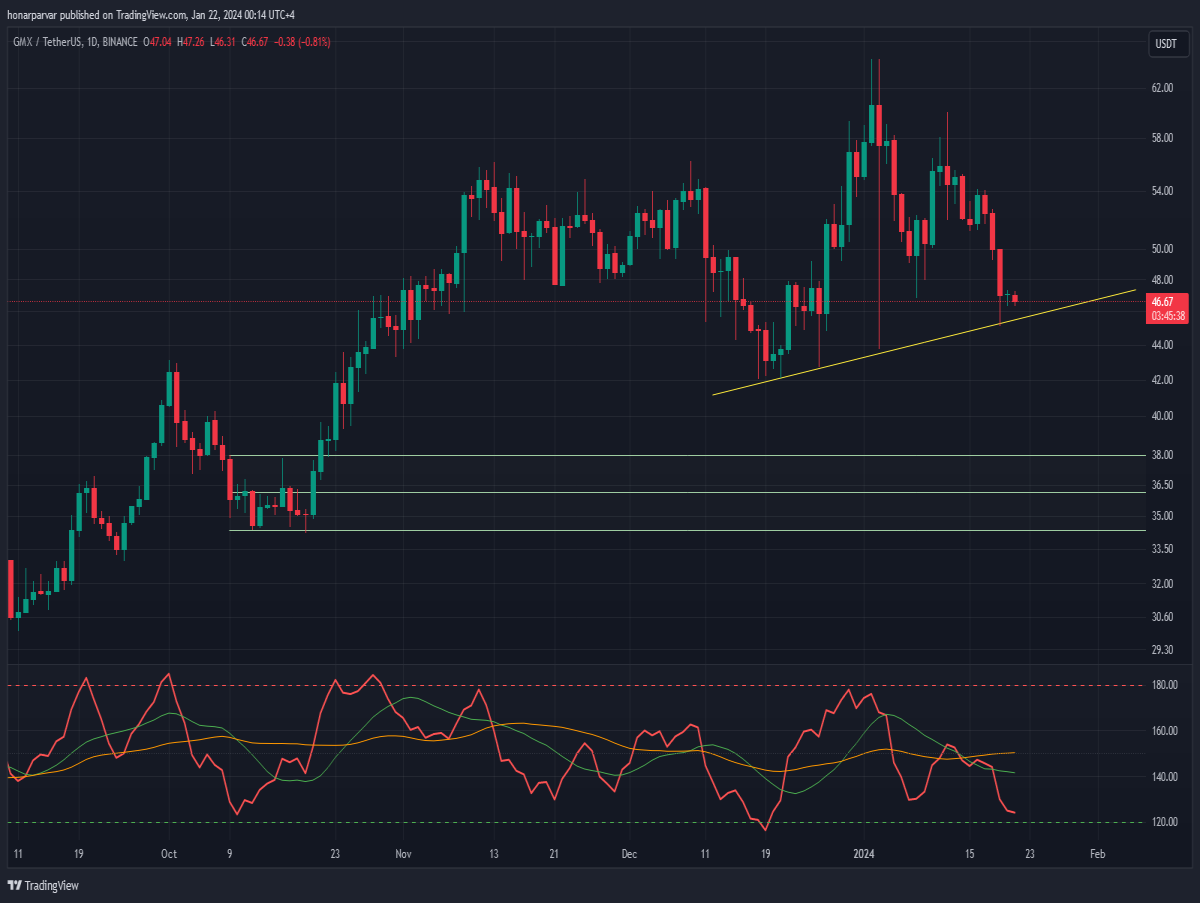The height and width of the screenshot is (903, 1200).
Task: Select the horizontal line near 36.00
Action: 687,492
